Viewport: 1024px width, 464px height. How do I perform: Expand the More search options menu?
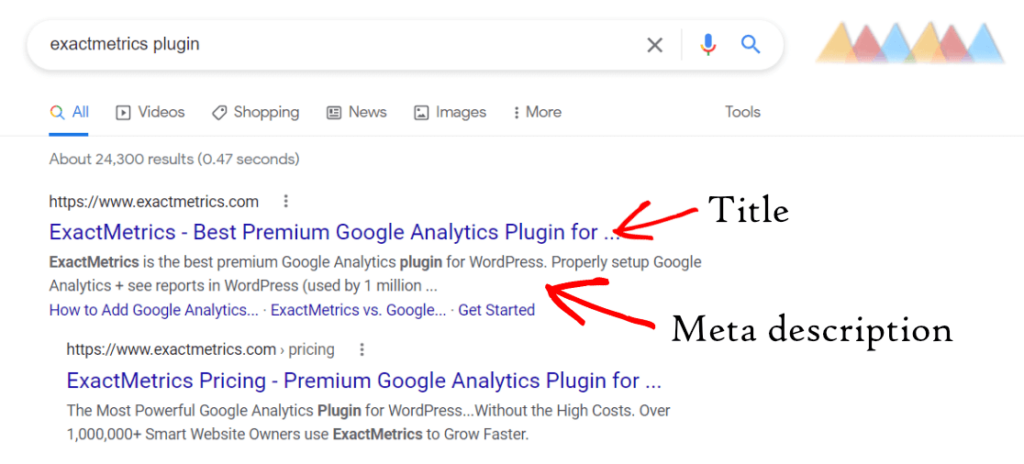(x=537, y=112)
